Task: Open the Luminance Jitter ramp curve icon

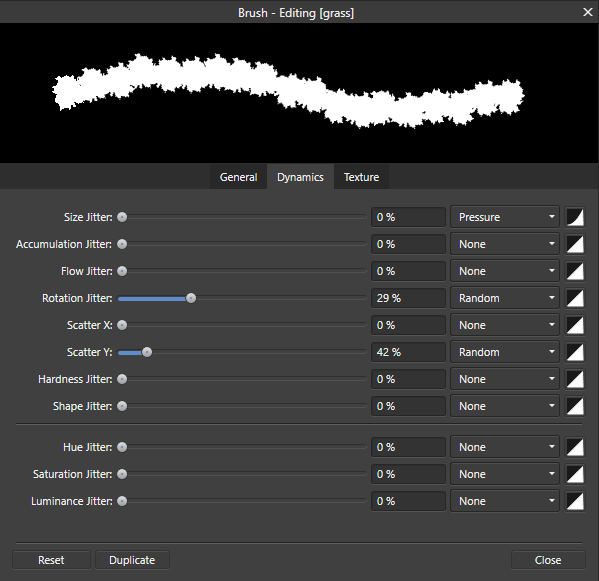Action: click(x=575, y=502)
